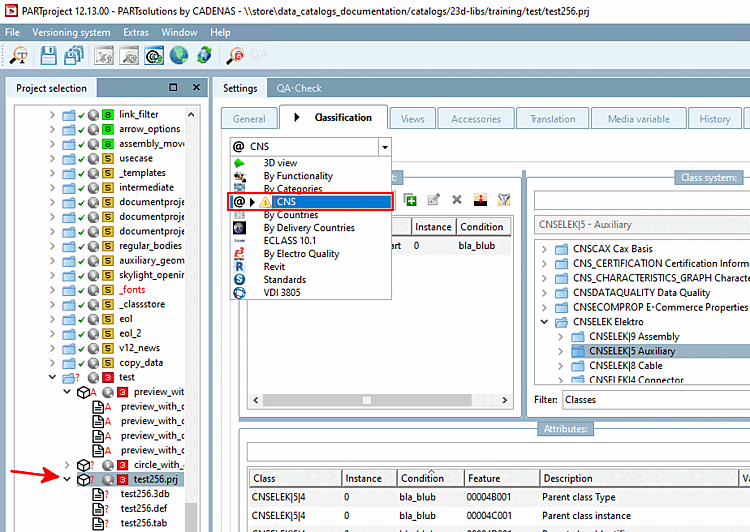Expand CNSCAX Cax Basis class
This screenshot has height=532, width=750.
point(544,249)
